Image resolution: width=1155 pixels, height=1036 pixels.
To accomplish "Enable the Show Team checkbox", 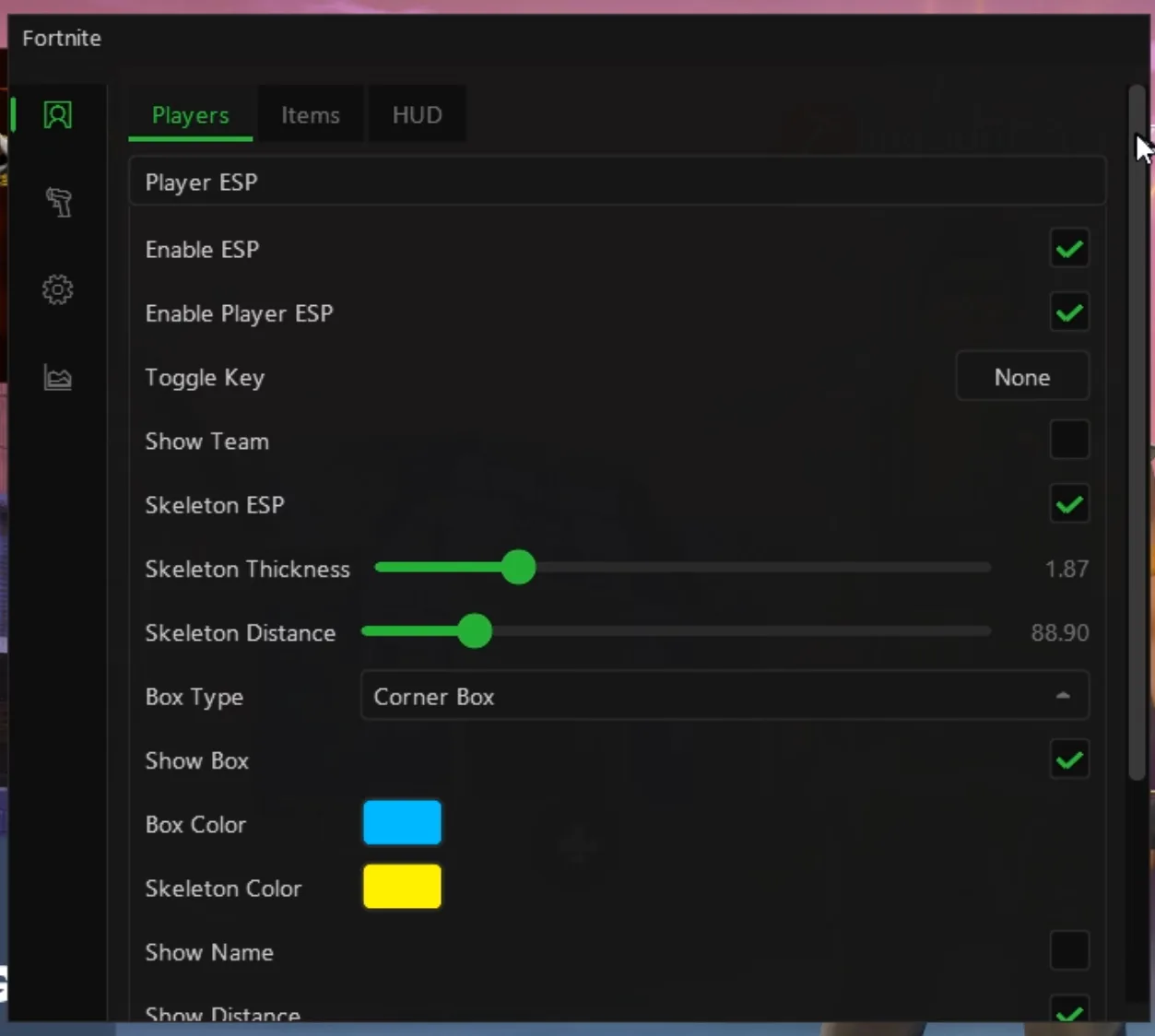I will pos(1069,441).
